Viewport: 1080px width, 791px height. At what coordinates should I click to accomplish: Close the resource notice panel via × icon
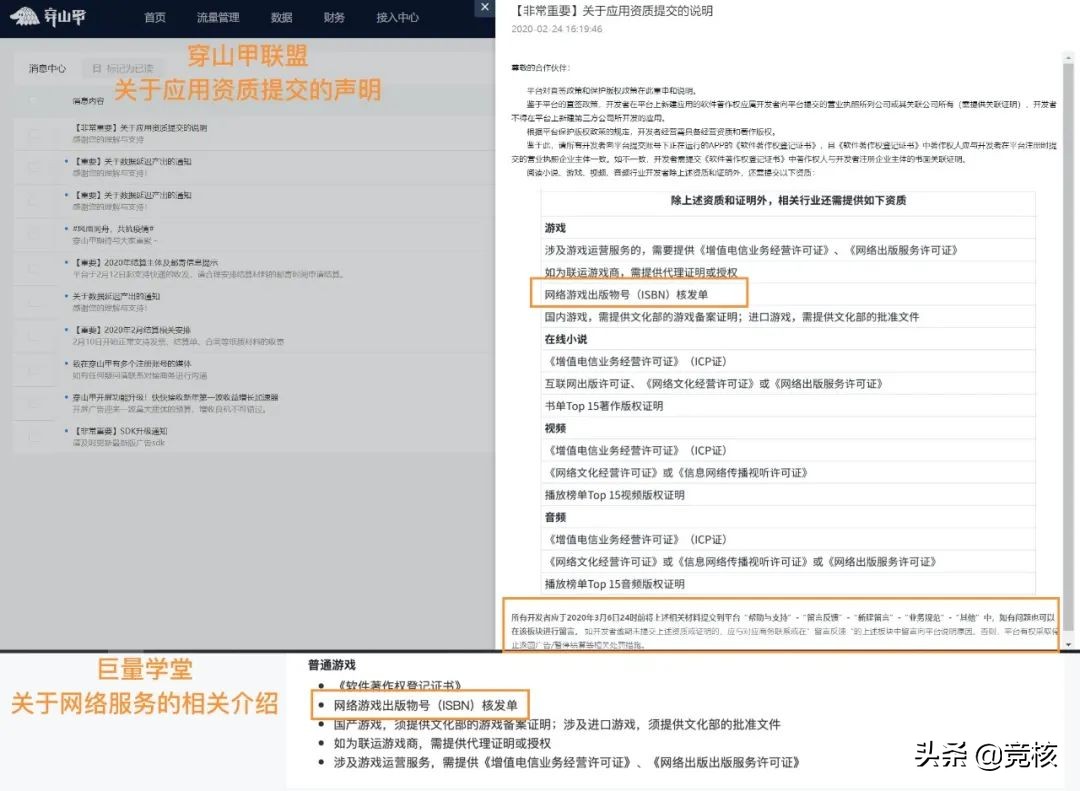click(x=485, y=8)
